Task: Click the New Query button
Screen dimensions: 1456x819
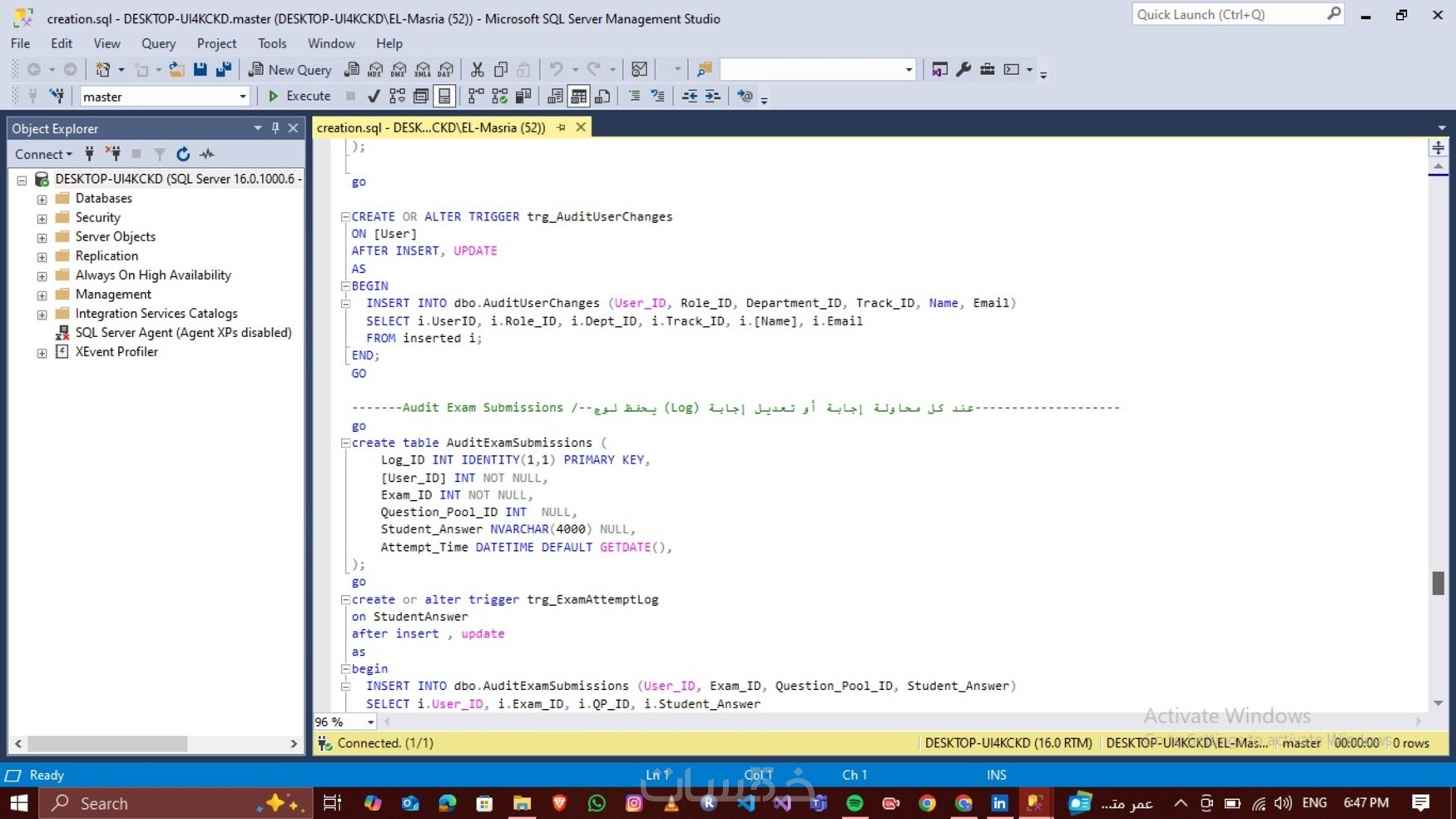Action: (290, 70)
